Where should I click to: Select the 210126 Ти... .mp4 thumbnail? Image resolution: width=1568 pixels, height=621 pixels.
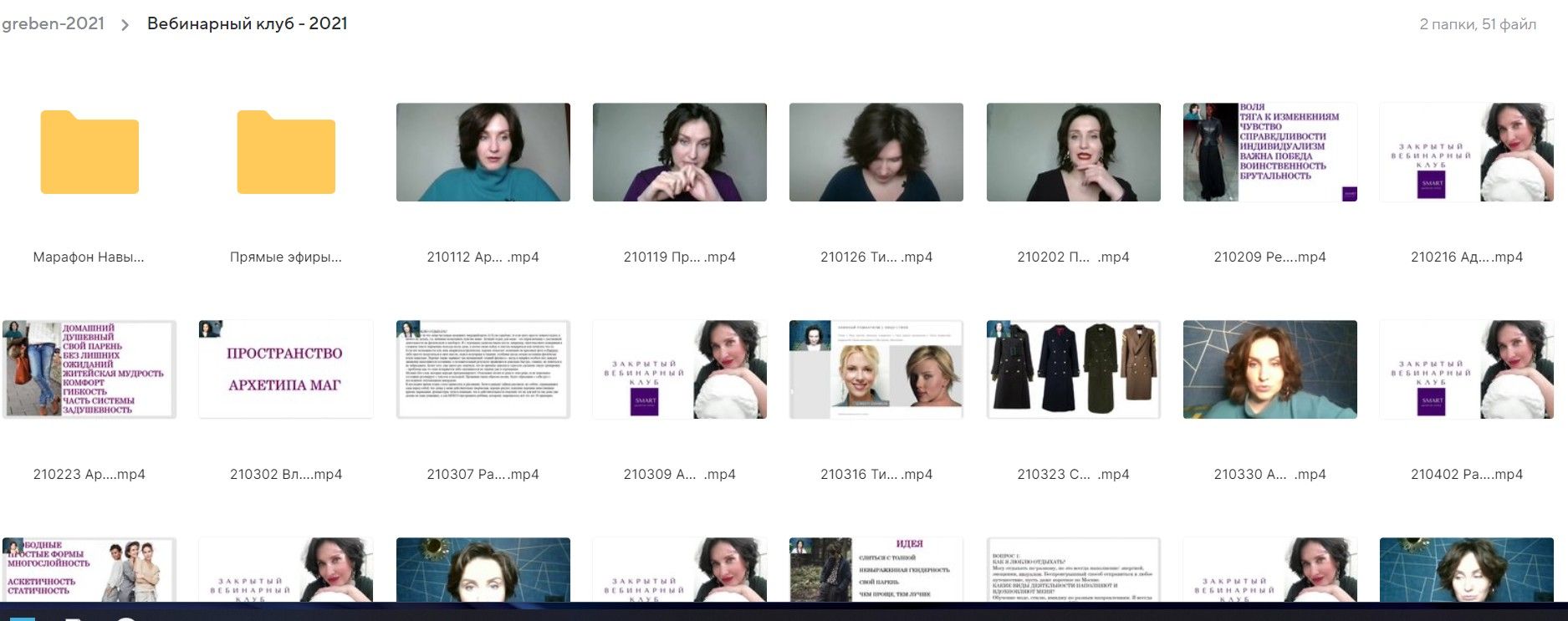[876, 152]
